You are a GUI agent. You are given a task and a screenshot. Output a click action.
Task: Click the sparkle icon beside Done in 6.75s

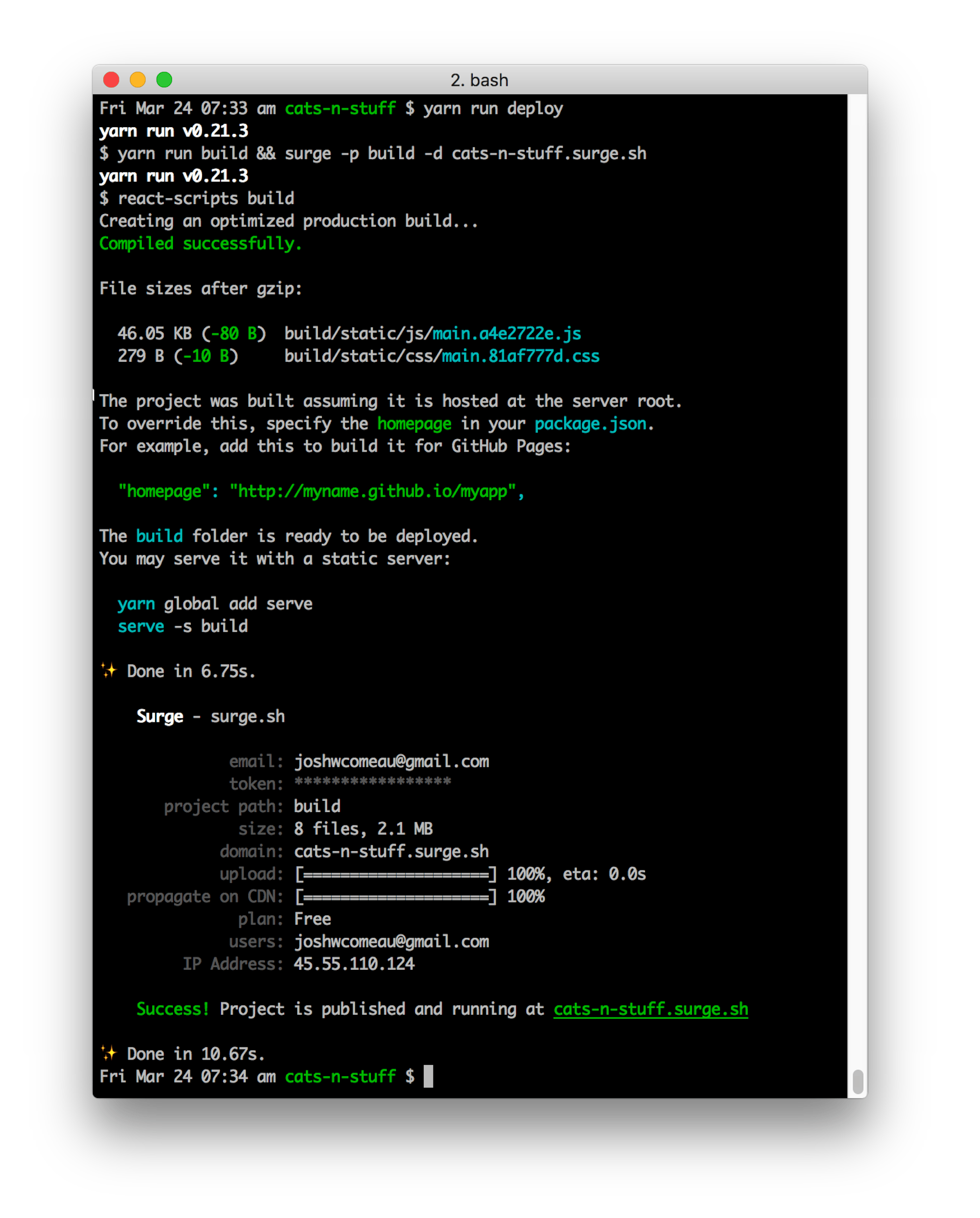(108, 671)
